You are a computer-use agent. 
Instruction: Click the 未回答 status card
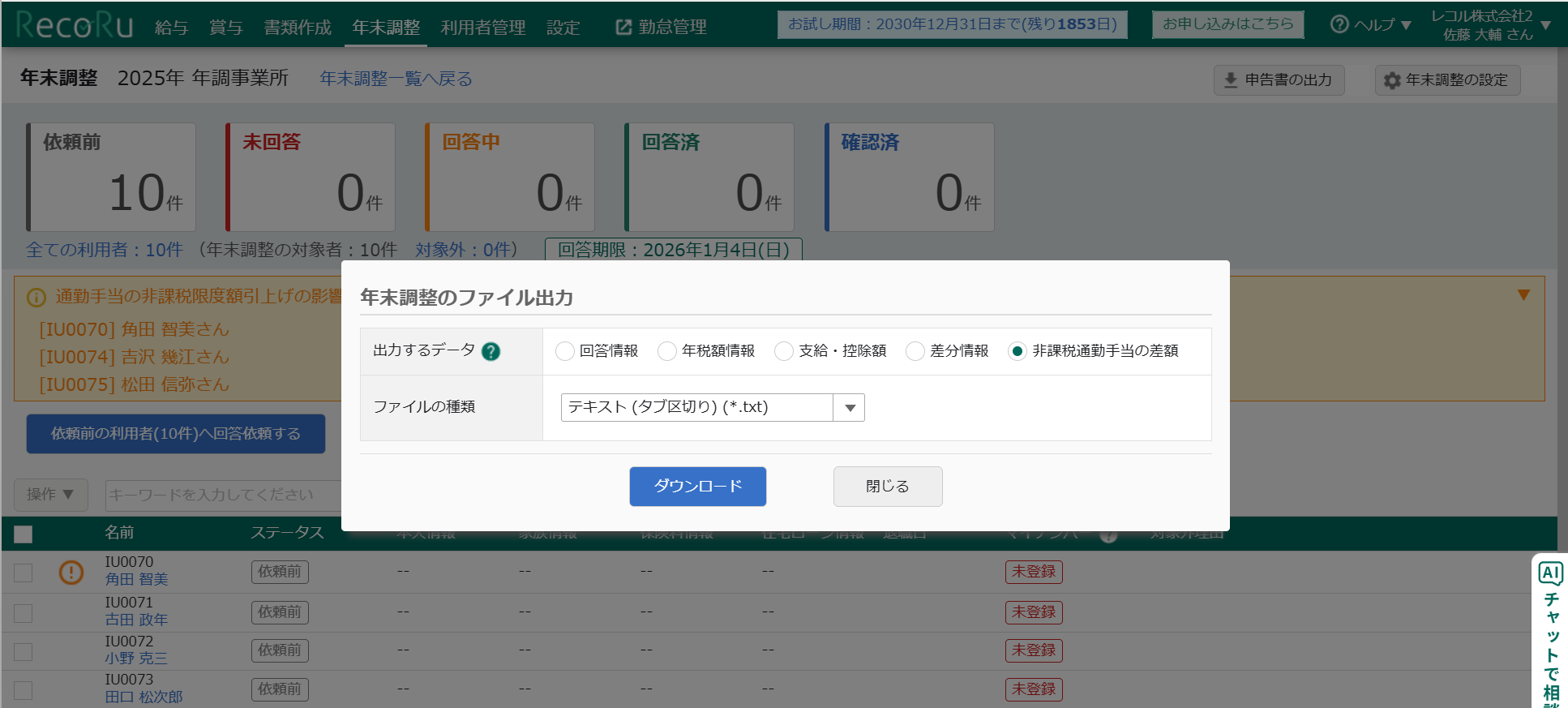coord(311,177)
